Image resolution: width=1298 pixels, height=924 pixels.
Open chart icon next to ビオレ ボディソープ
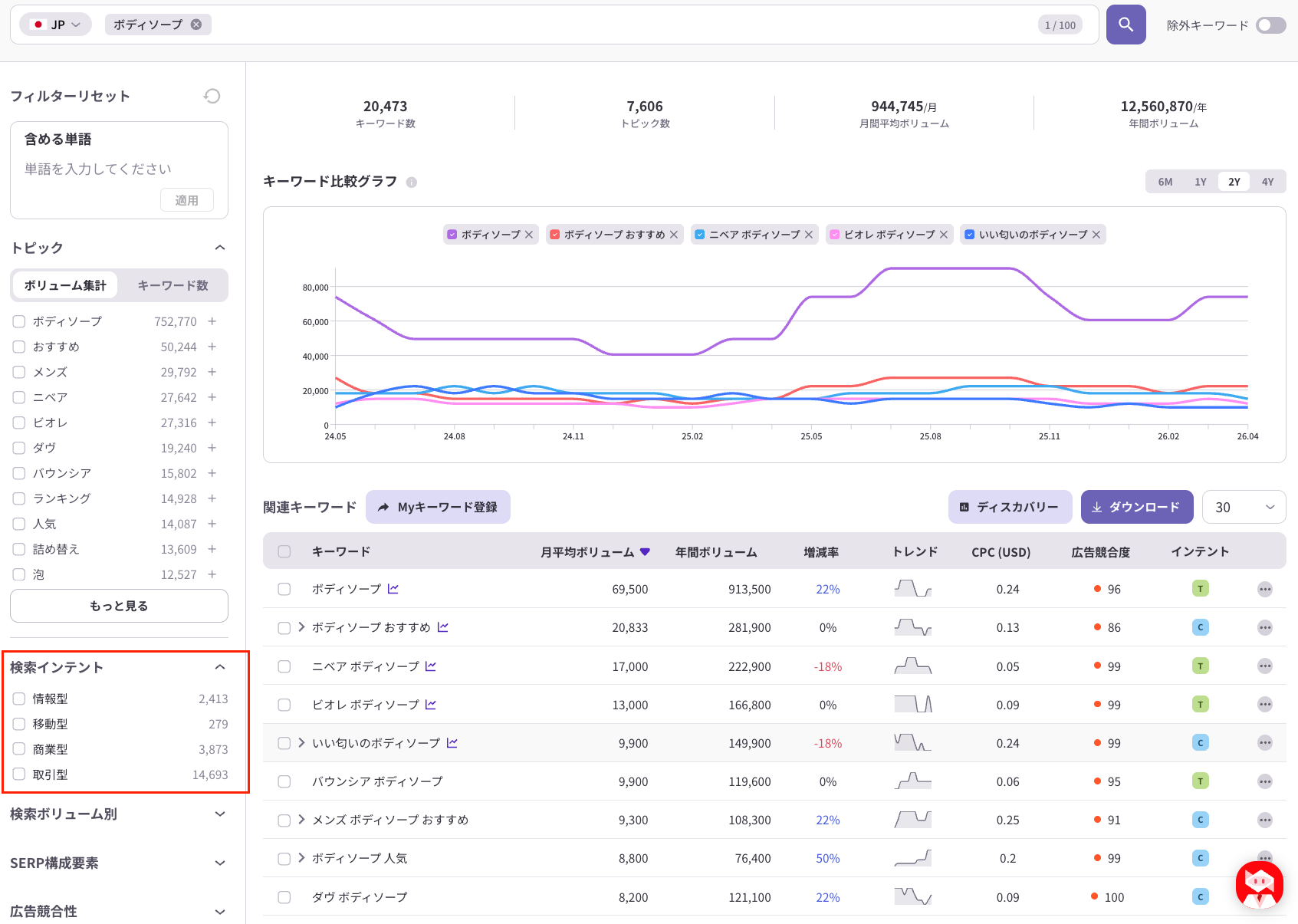[431, 705]
